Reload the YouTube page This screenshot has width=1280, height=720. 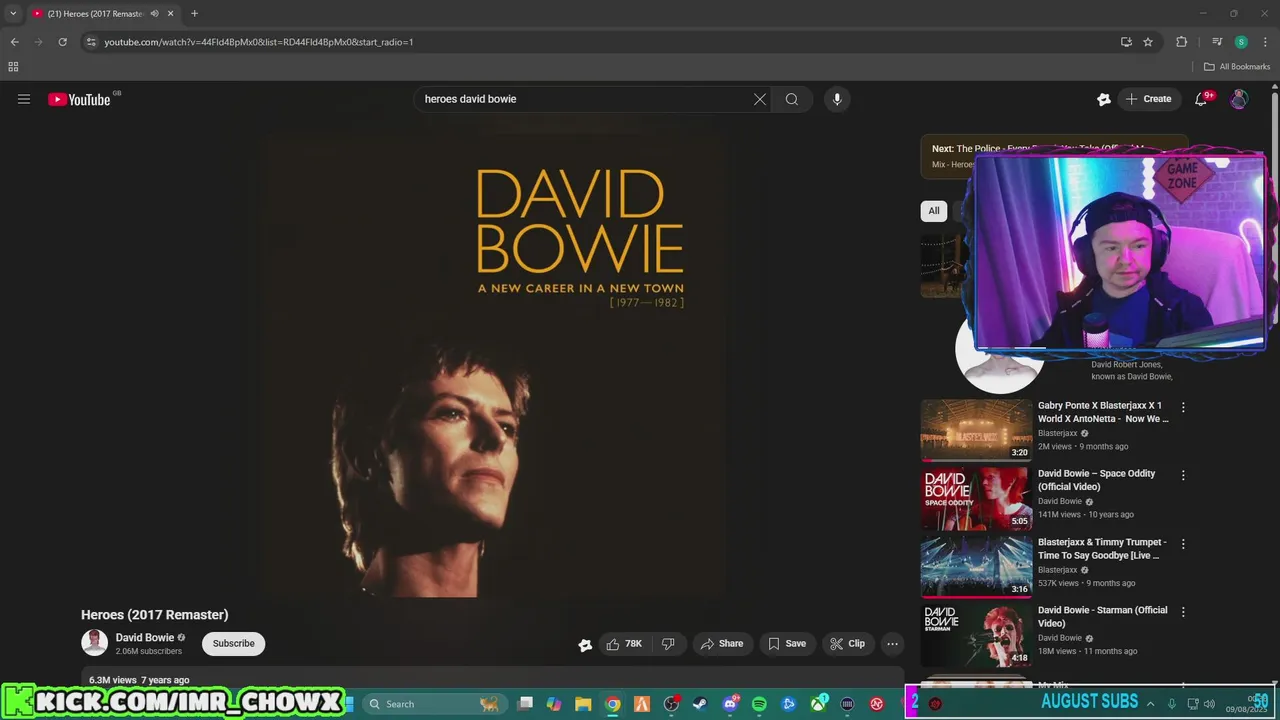click(x=62, y=42)
